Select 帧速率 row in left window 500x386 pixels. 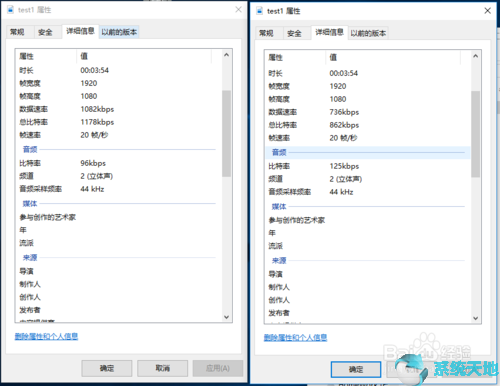click(118, 135)
